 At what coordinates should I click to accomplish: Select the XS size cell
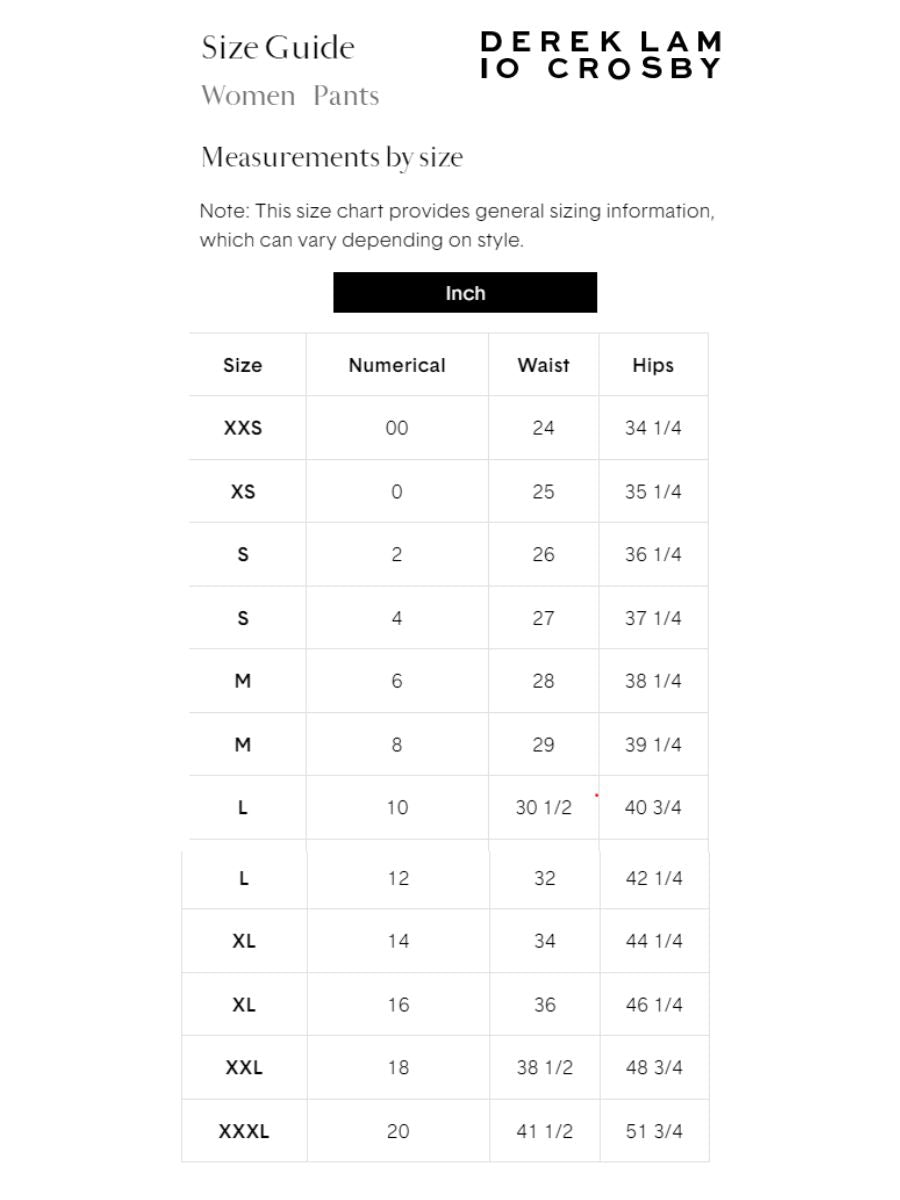coord(243,492)
